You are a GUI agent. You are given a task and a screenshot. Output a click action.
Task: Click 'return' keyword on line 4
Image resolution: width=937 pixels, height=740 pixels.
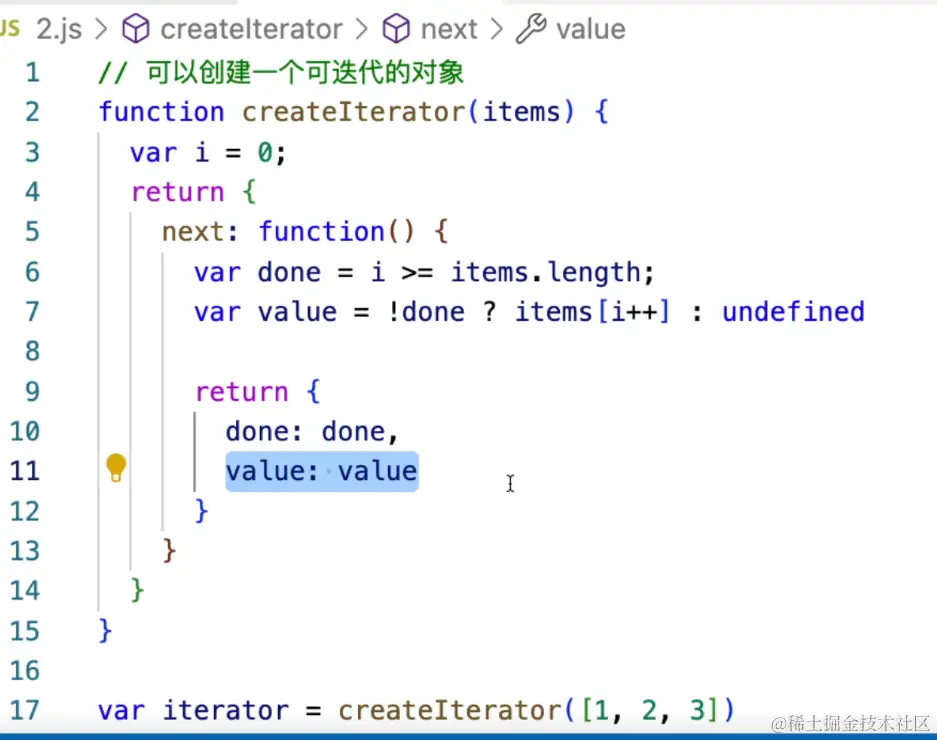click(177, 192)
